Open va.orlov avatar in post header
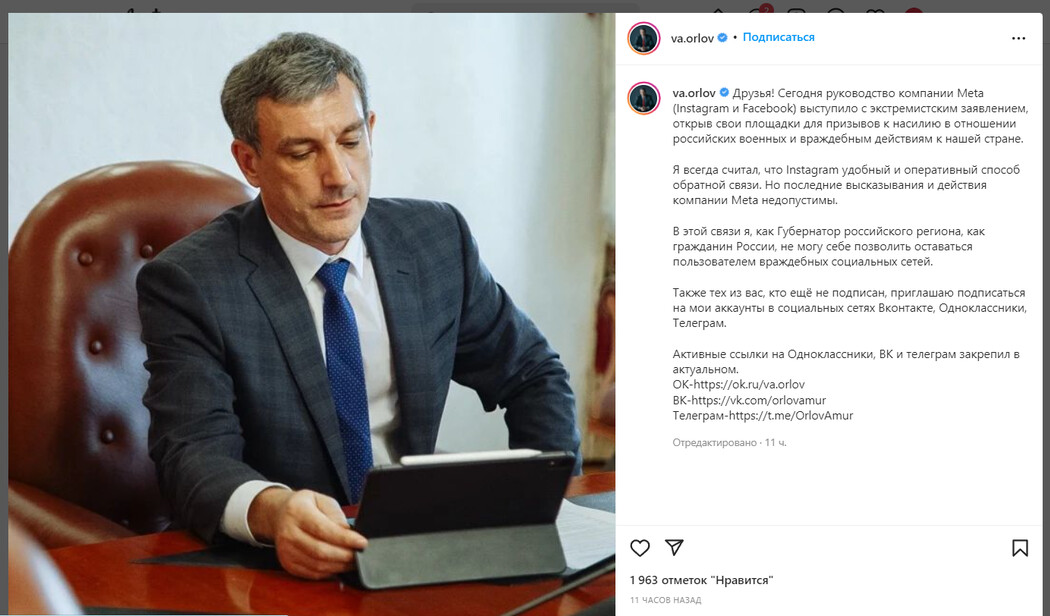This screenshot has width=1050, height=616. [x=644, y=38]
